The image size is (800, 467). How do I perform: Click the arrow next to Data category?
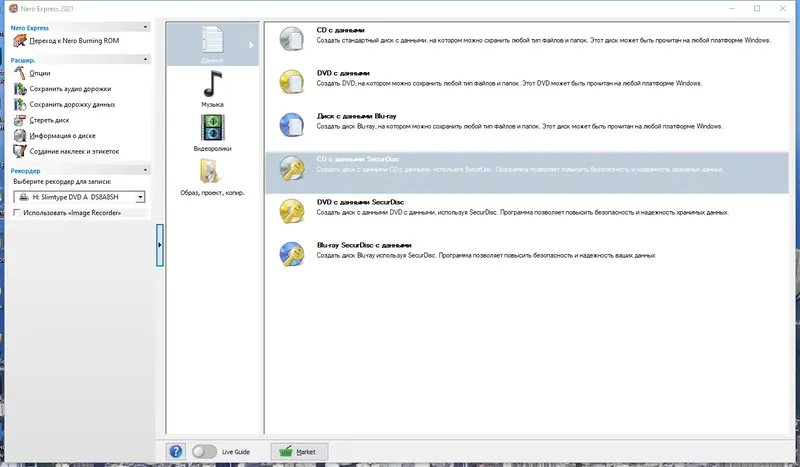click(251, 45)
